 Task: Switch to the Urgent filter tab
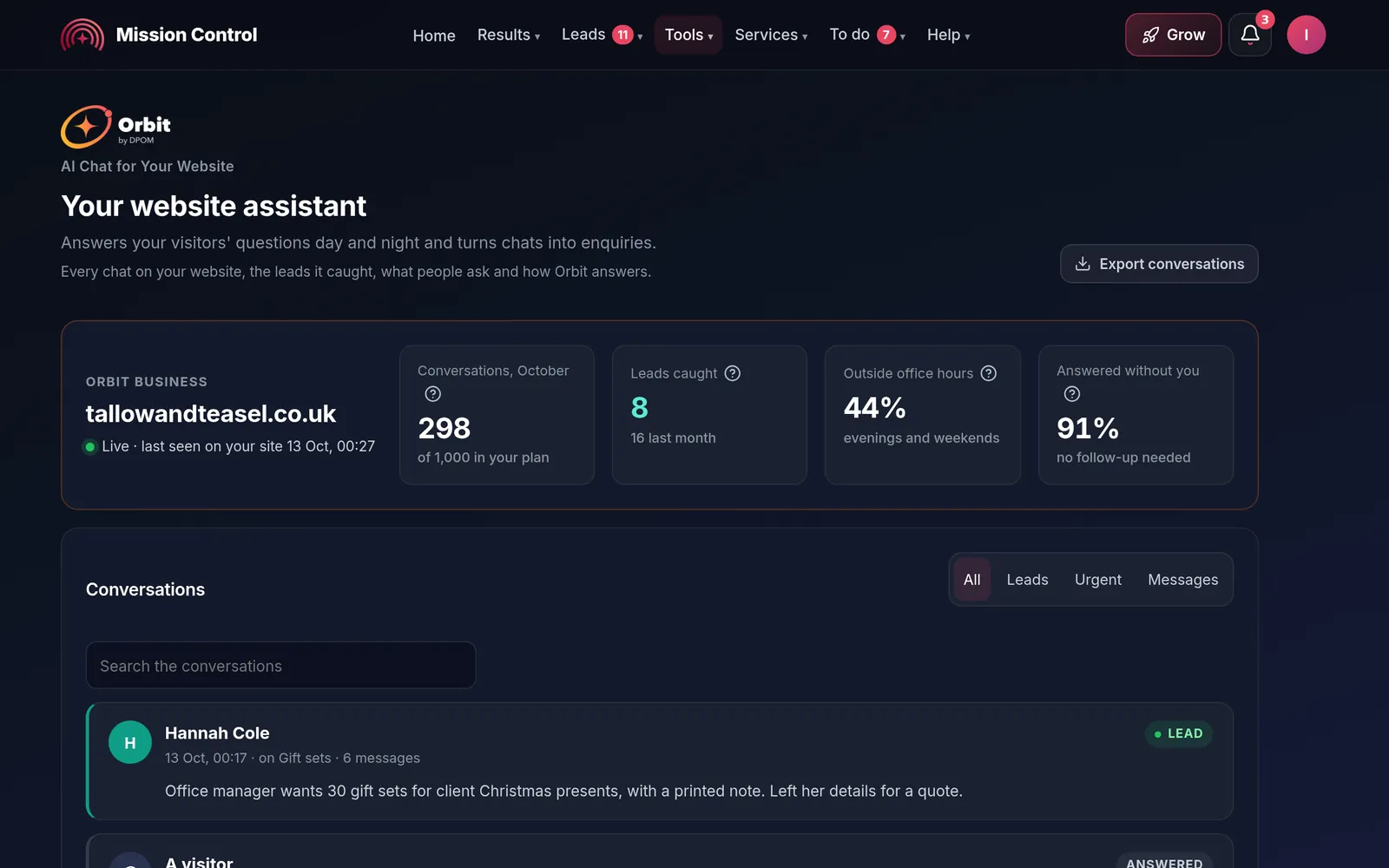click(x=1098, y=580)
